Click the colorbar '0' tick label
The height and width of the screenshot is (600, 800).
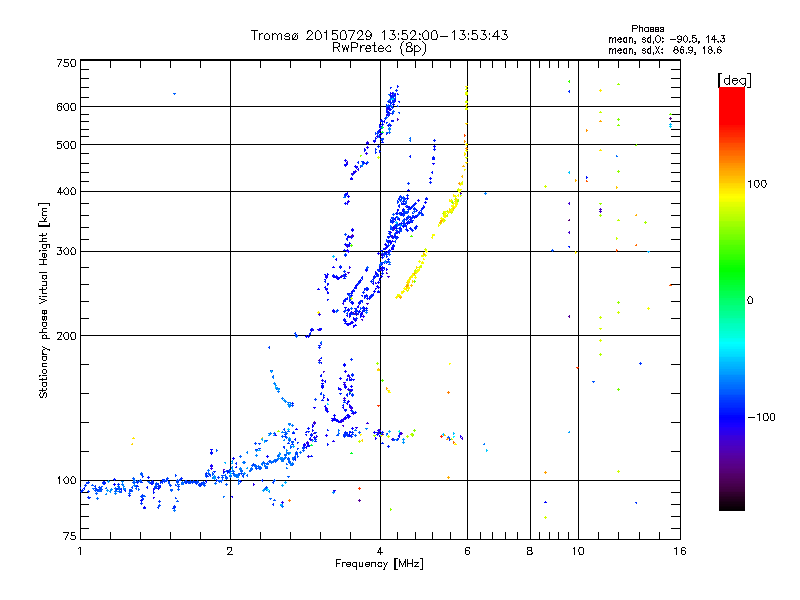750,301
